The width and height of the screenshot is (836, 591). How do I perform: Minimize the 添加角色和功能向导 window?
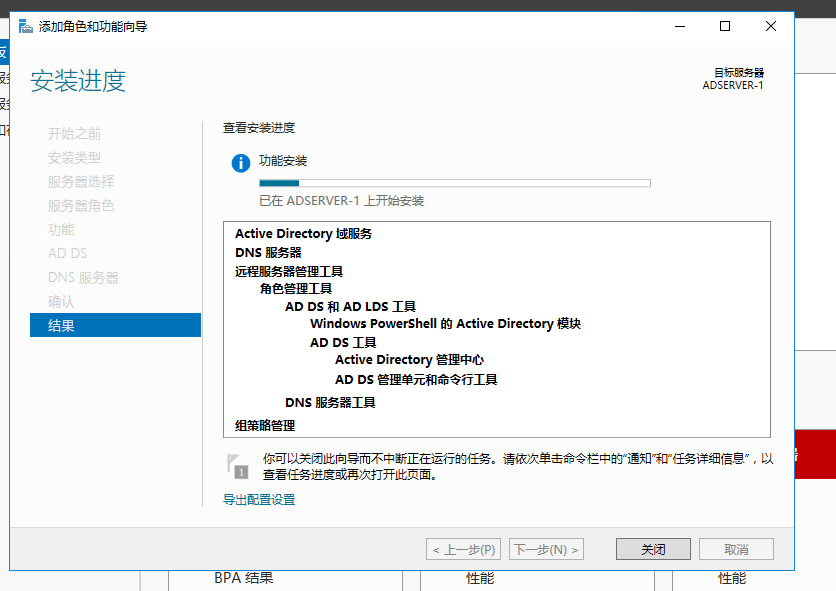tap(680, 26)
